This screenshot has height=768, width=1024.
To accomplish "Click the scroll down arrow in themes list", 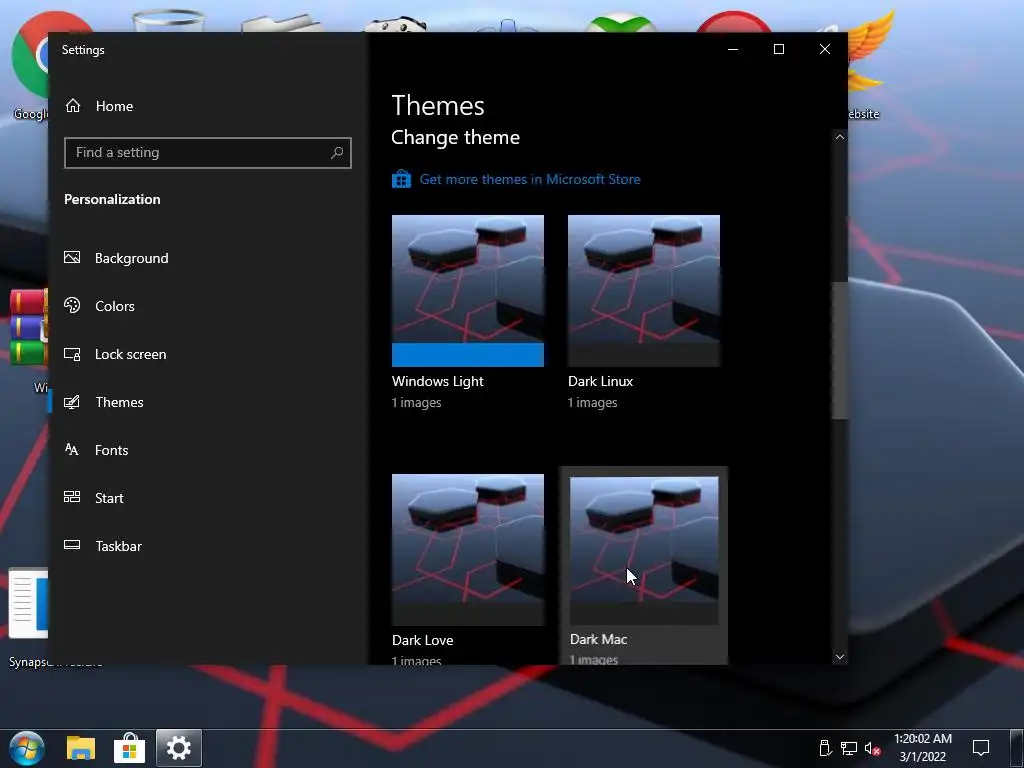I will (x=840, y=657).
